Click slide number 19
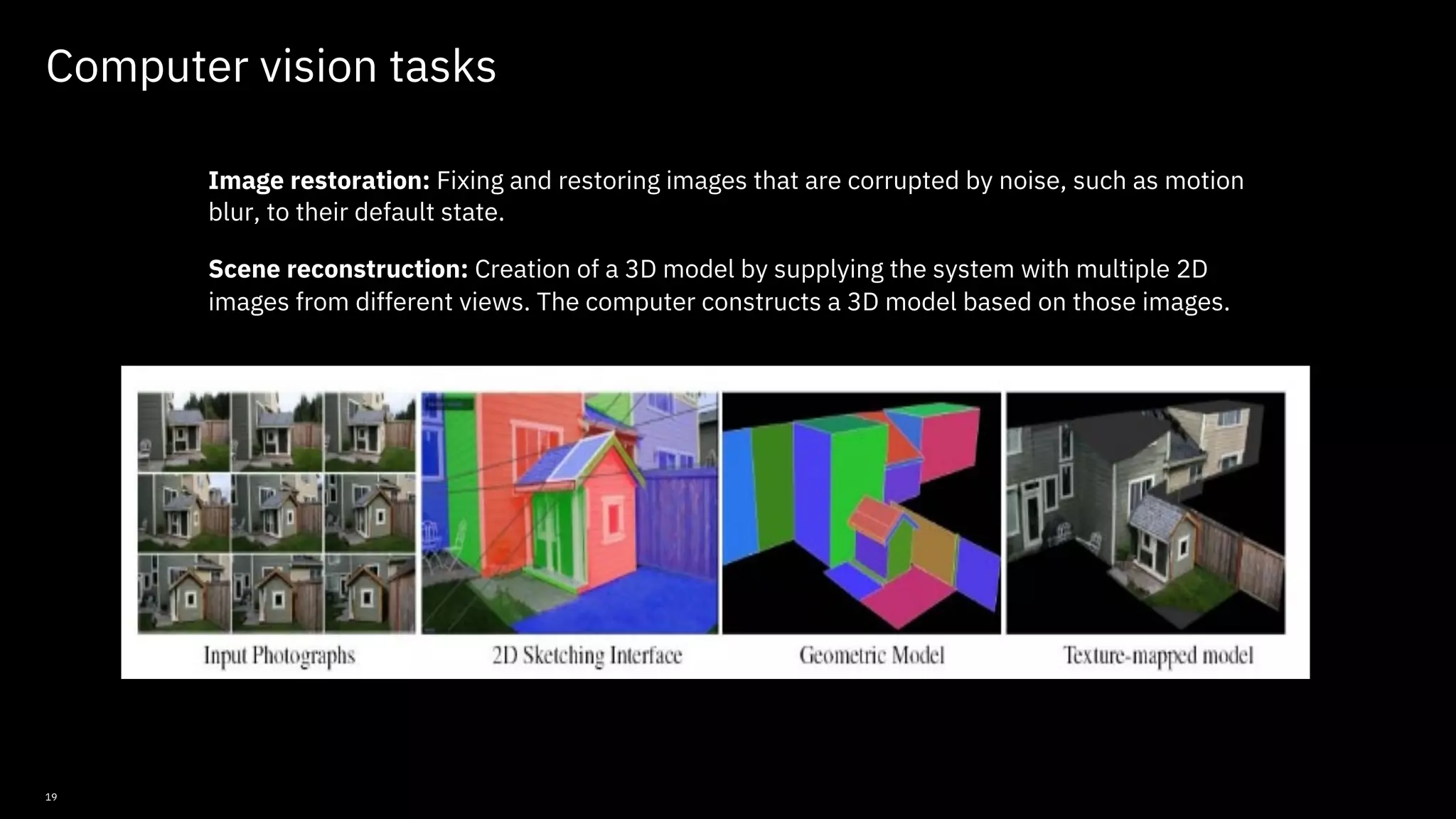The width and height of the screenshot is (1456, 819). pyautogui.click(x=51, y=797)
